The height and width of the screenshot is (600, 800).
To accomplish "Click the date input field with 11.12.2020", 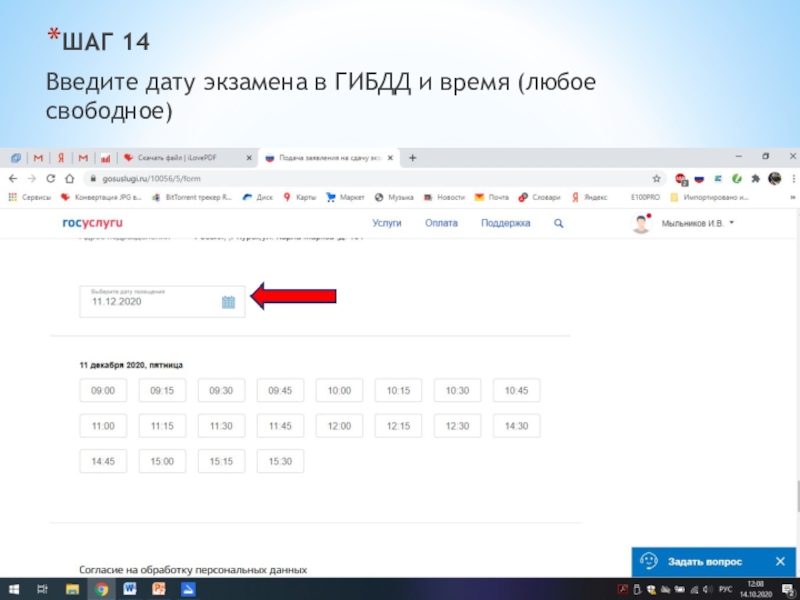I will pos(150,301).
